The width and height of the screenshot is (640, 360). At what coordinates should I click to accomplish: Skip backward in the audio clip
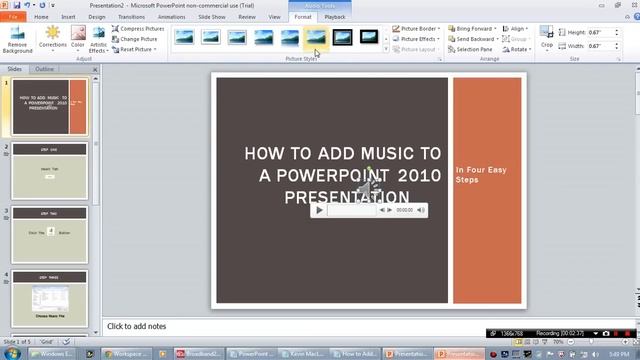382,210
